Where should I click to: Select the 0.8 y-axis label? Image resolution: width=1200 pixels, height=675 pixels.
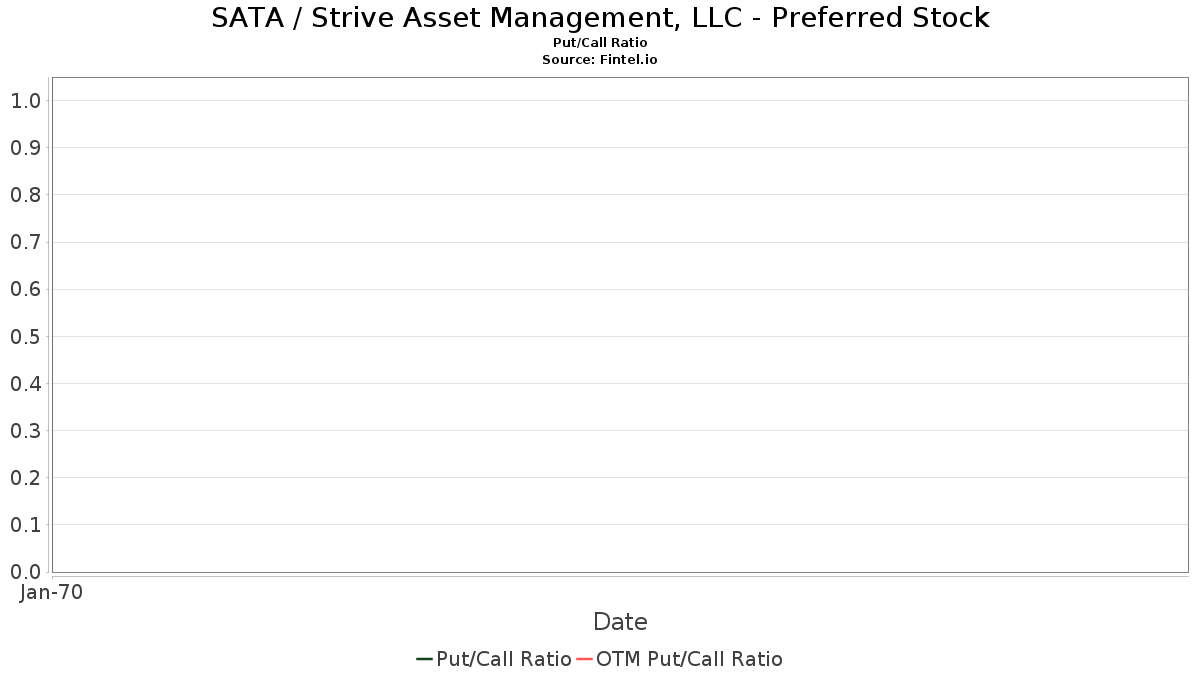(x=25, y=195)
